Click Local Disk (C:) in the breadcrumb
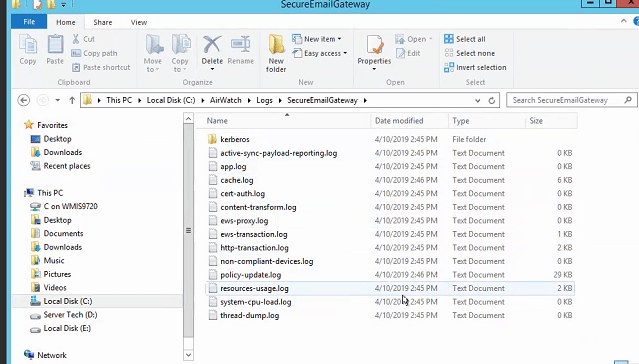Viewport: 639px width, 364px height. [x=171, y=100]
